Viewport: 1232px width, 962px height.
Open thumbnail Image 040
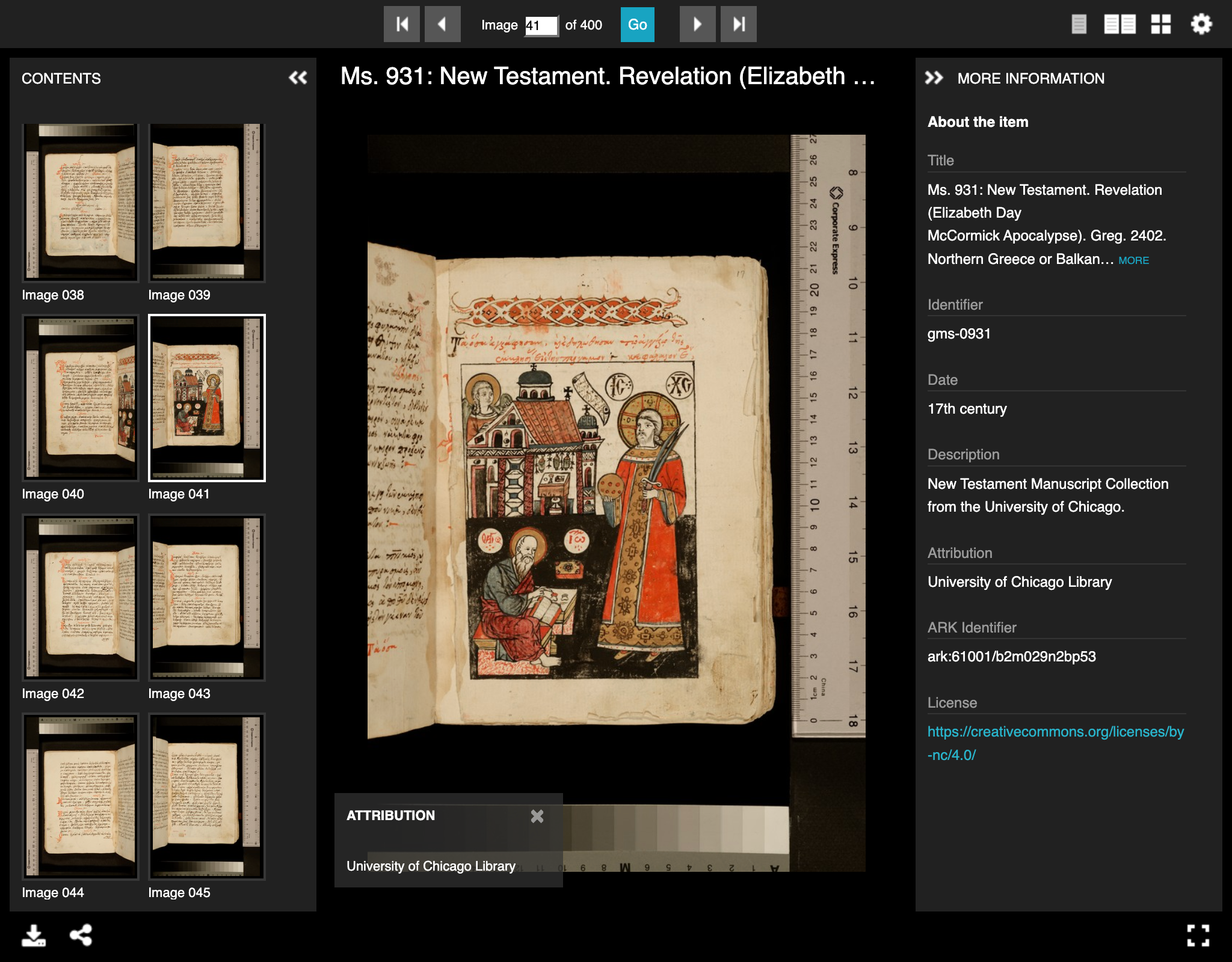pyautogui.click(x=81, y=398)
